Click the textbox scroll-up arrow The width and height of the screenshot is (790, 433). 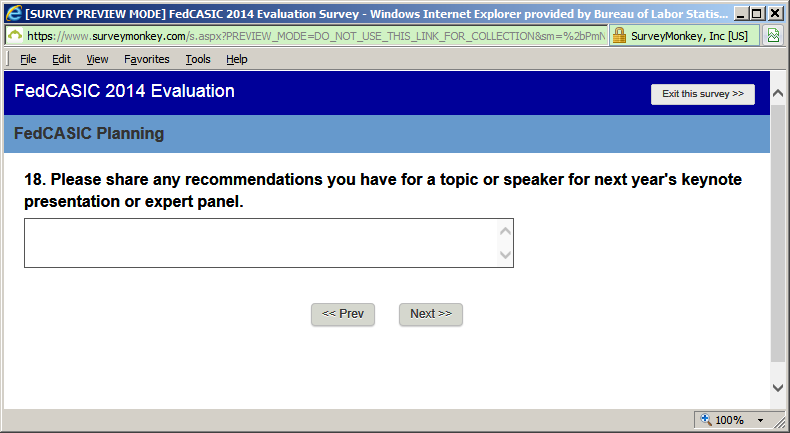pos(505,232)
